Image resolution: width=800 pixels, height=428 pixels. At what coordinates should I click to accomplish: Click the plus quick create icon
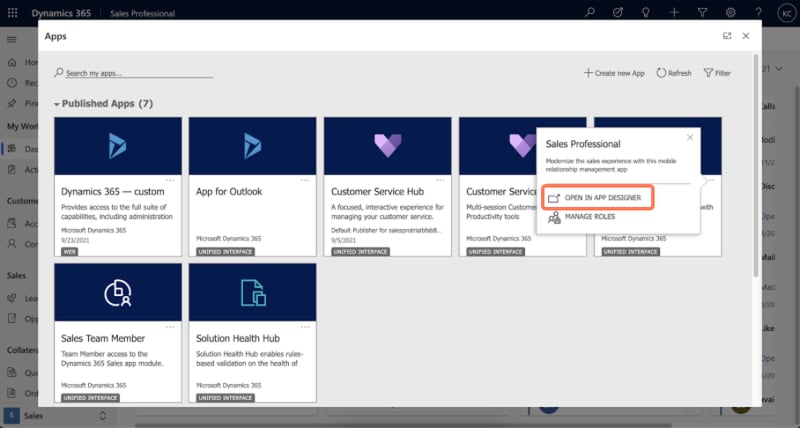click(674, 12)
